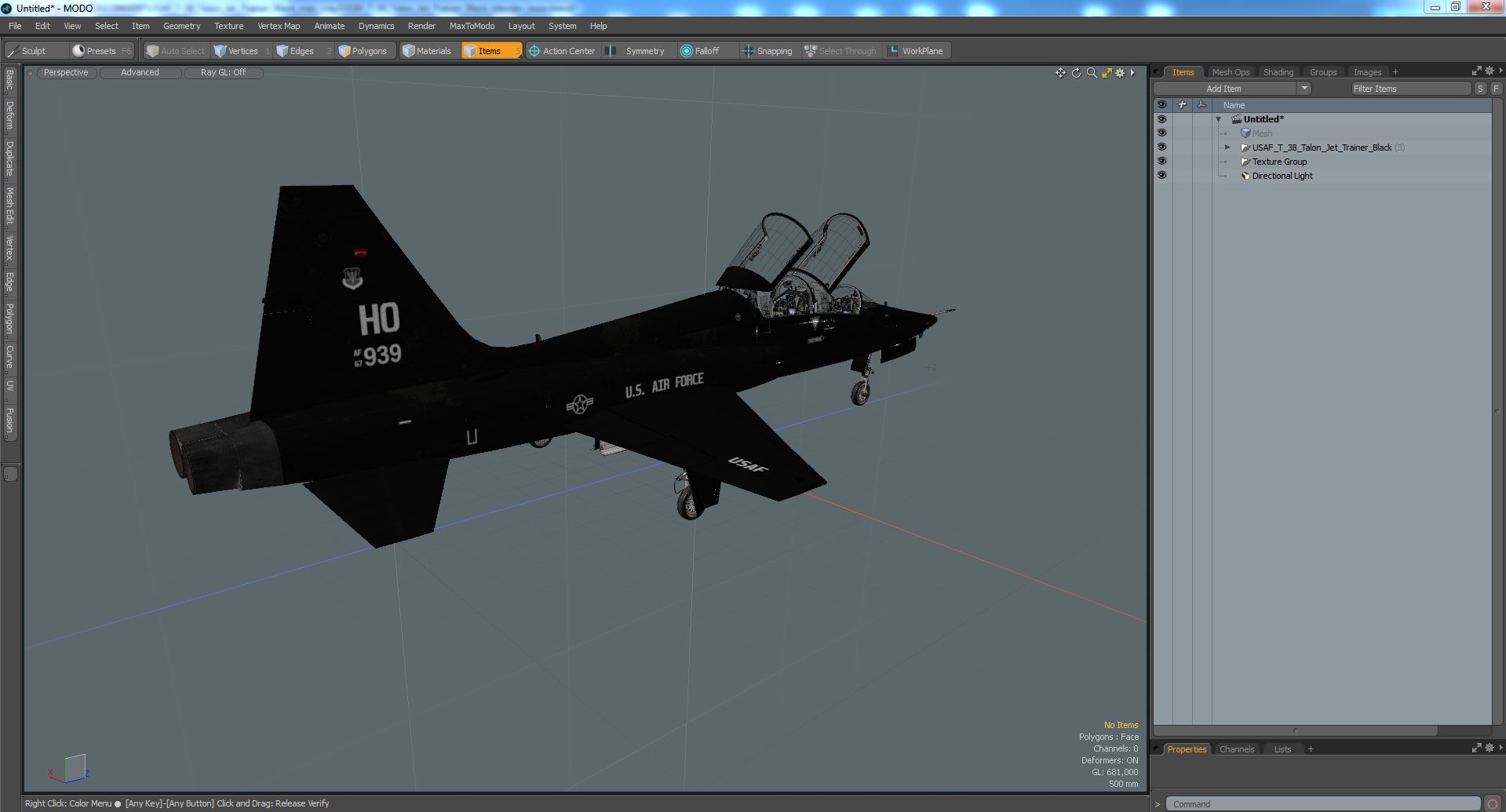Switch to Materials selection mode

point(429,51)
